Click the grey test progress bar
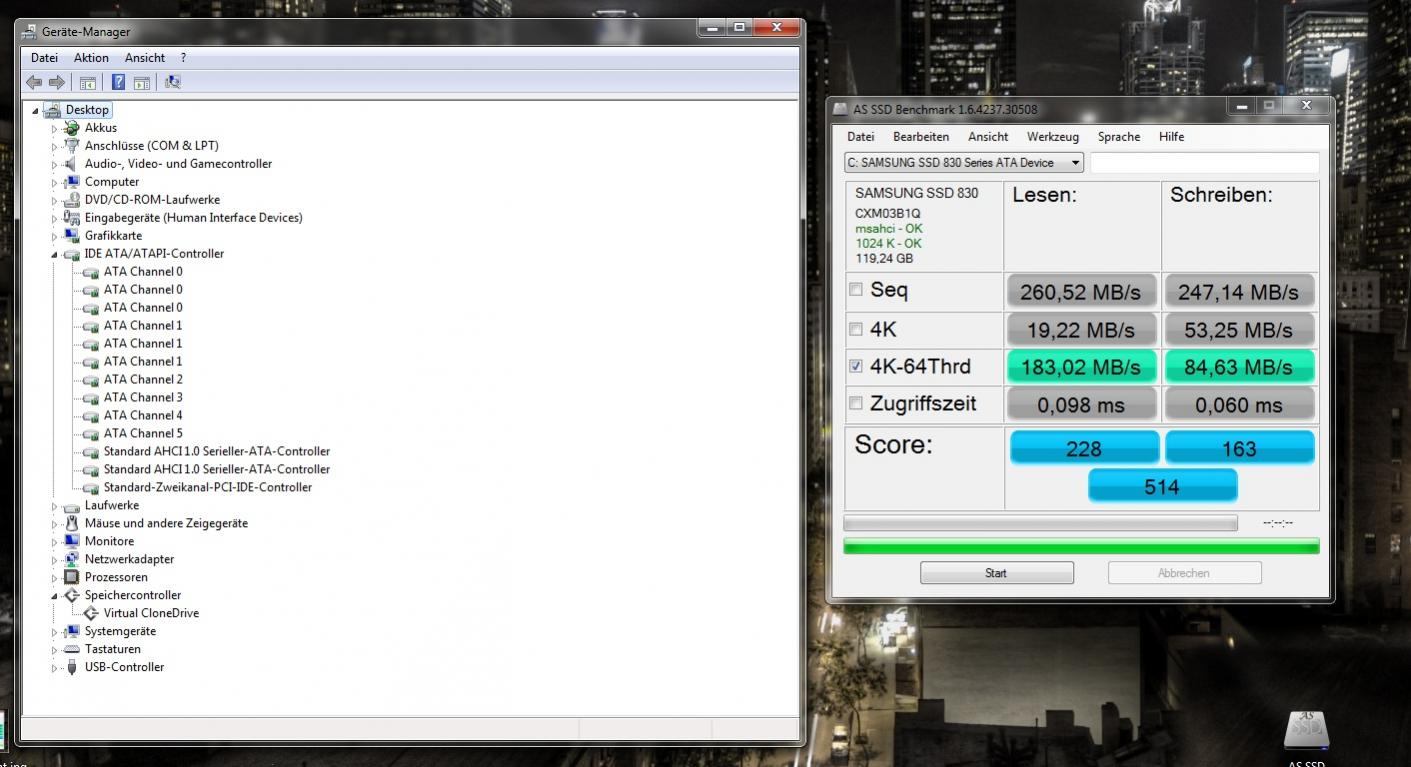1411x767 pixels. [x=1040, y=523]
